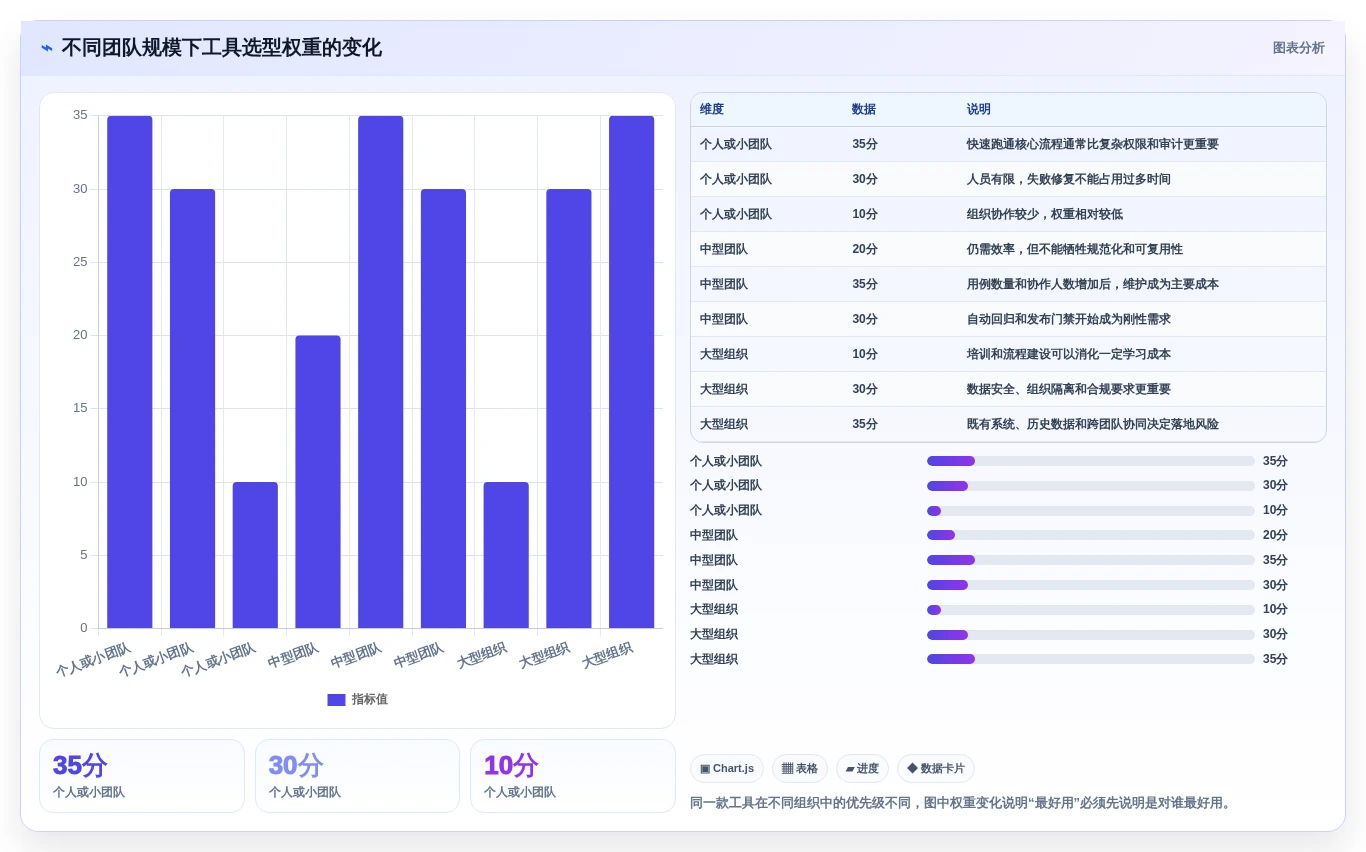Click the 个人或小团队 chart bar reaching 35
Viewport: 1366px width, 852px height.
click(x=130, y=372)
